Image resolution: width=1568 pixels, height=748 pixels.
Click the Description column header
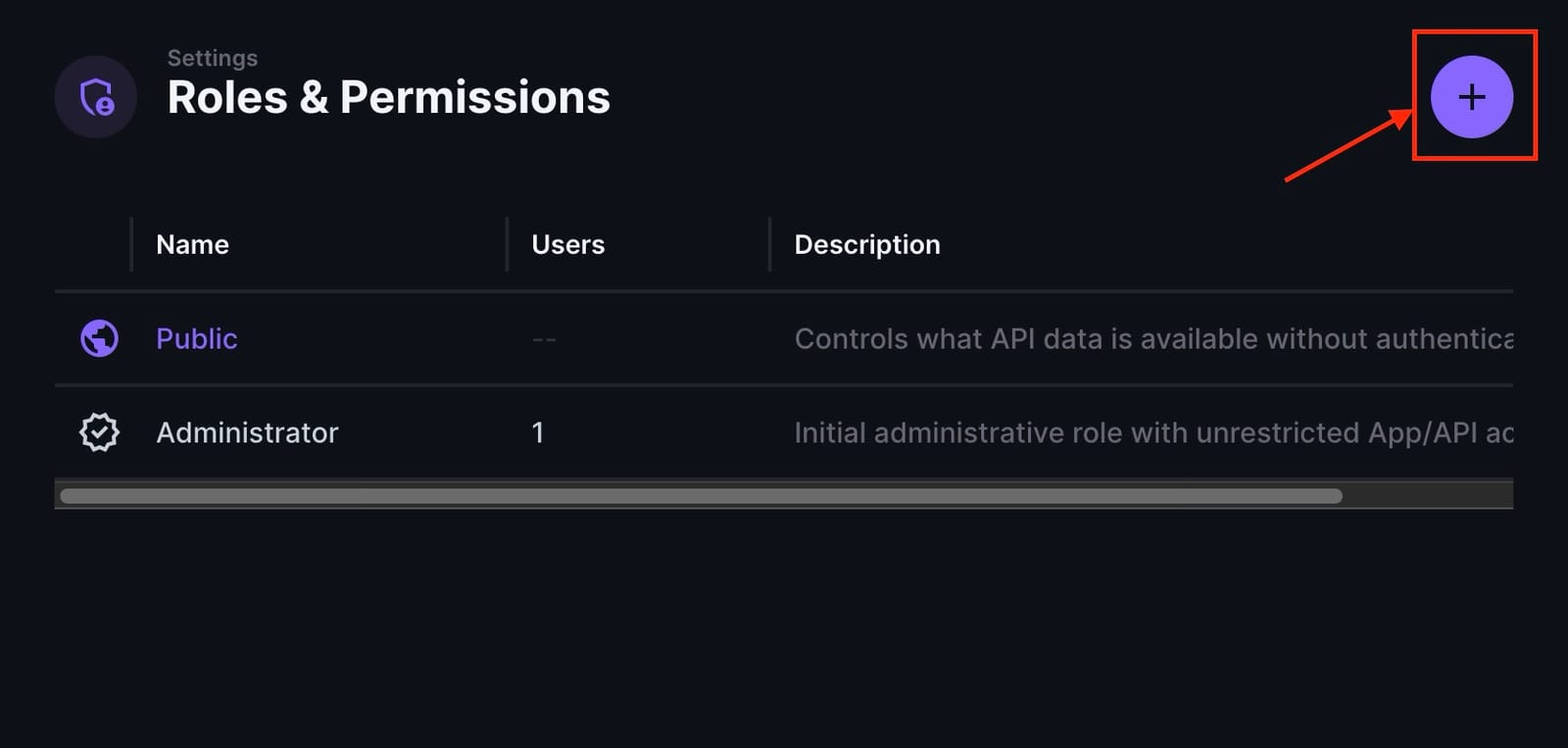pyautogui.click(x=866, y=244)
